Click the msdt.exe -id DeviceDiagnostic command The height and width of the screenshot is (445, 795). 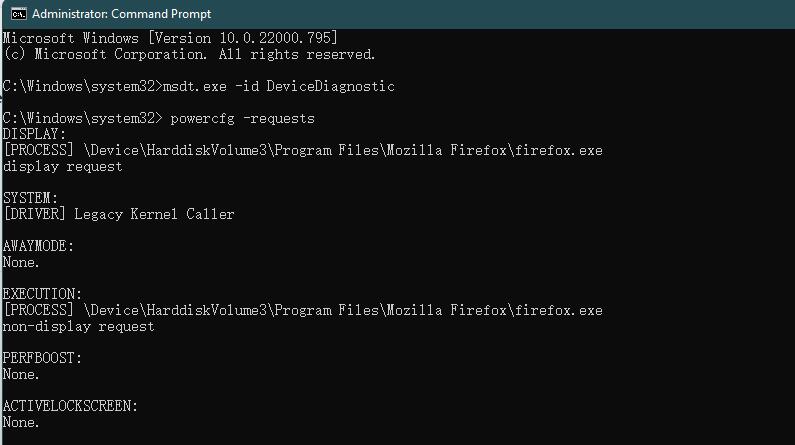coord(278,86)
